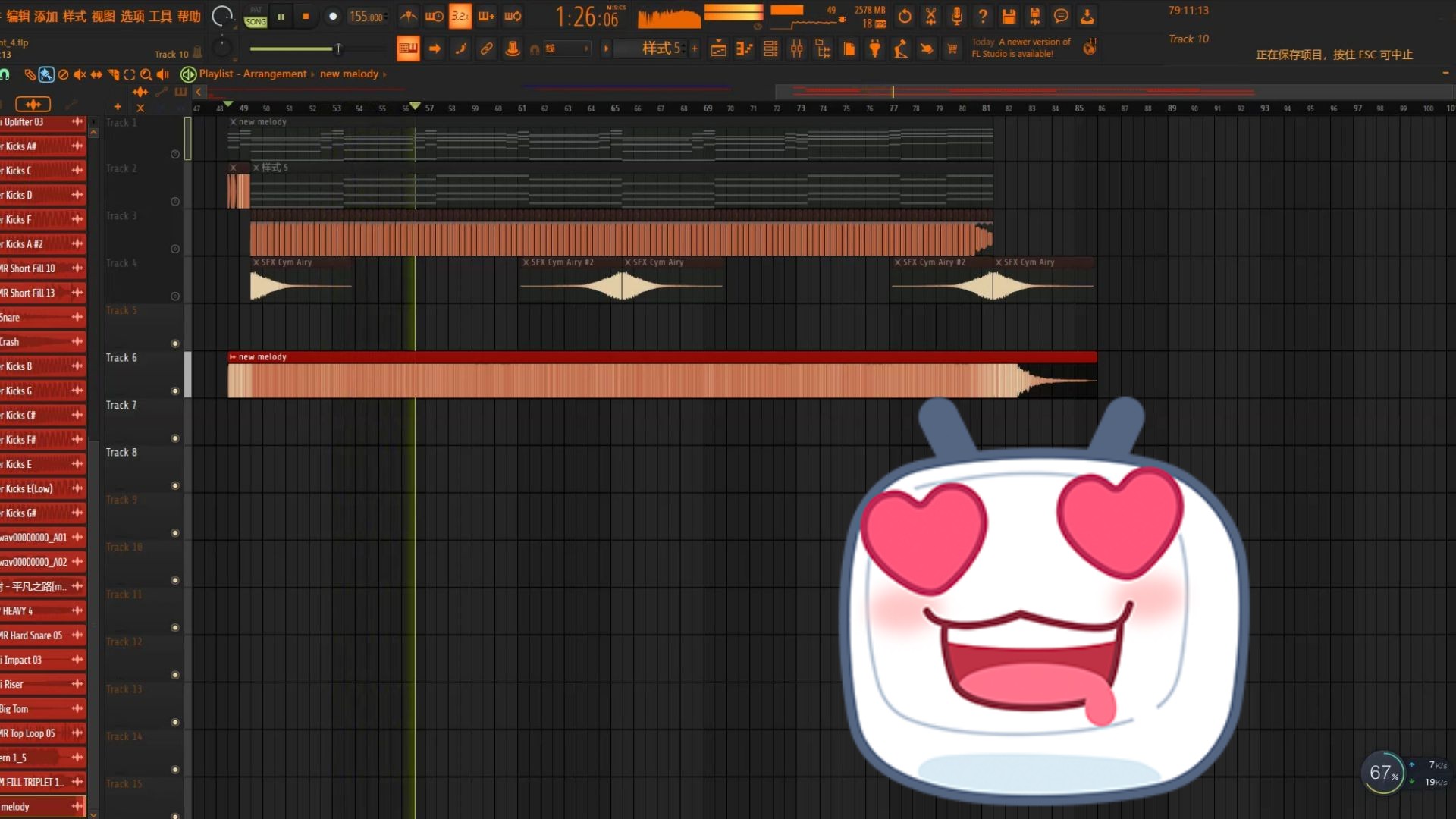
Task: Click the touch controller hand icon
Action: click(x=926, y=49)
